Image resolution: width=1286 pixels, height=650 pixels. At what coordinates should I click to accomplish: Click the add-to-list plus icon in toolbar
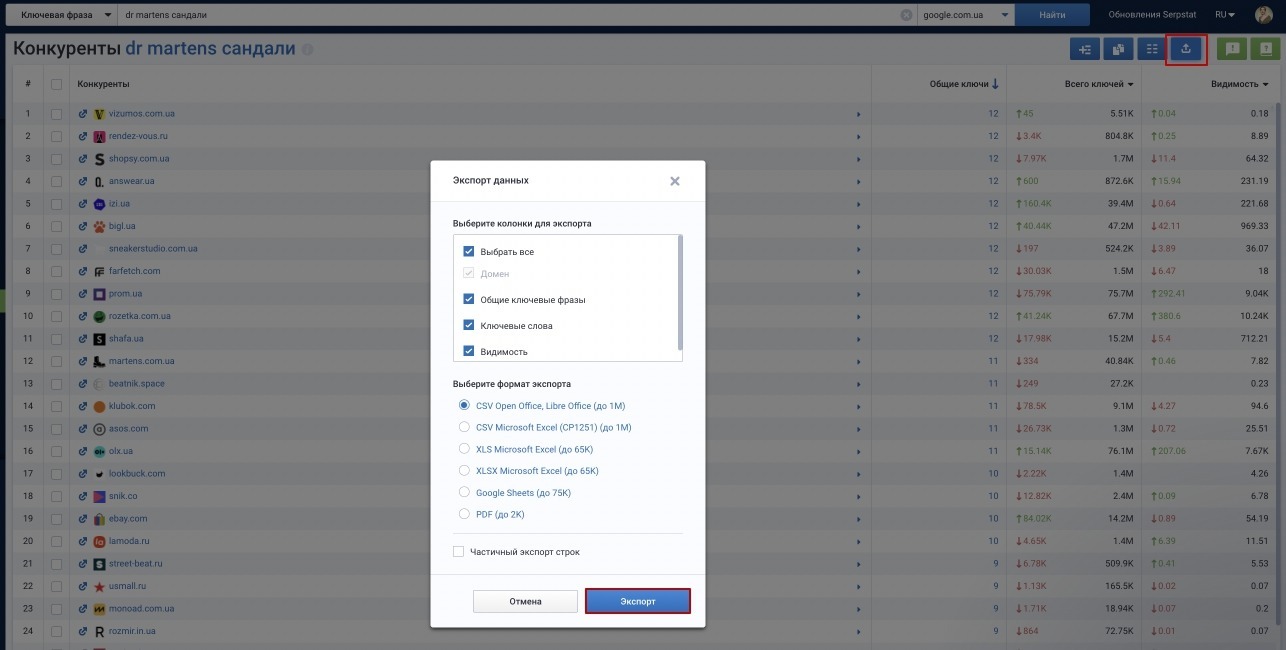click(1084, 48)
